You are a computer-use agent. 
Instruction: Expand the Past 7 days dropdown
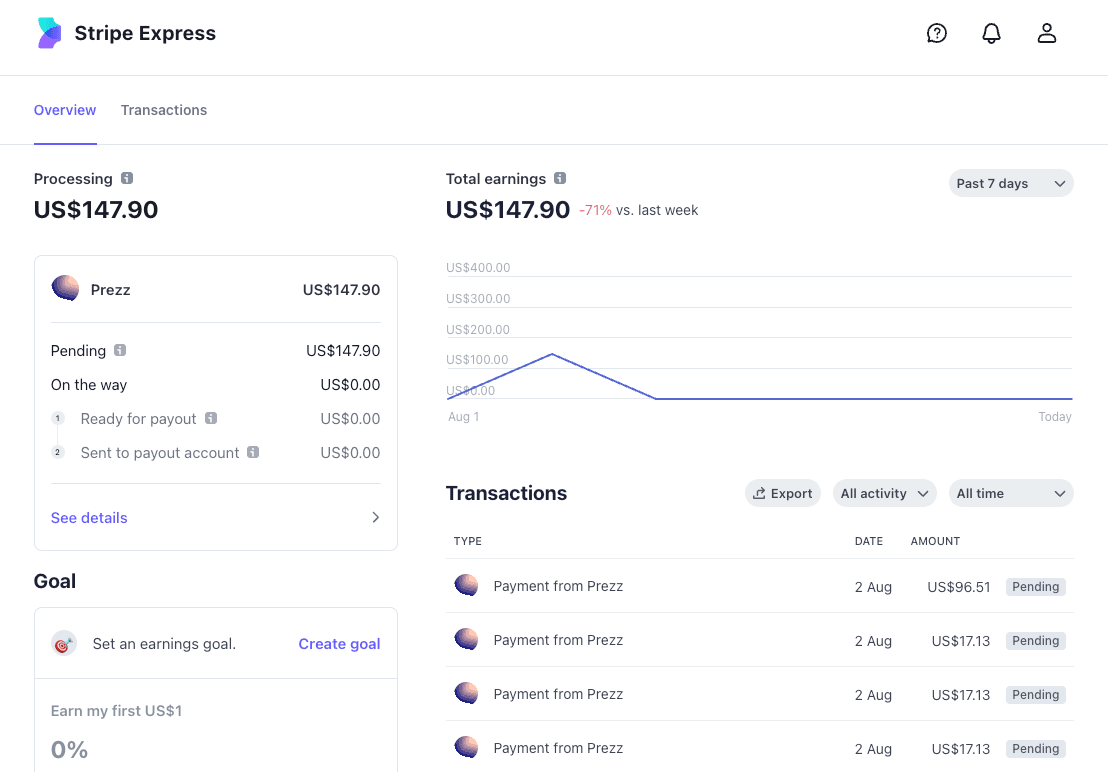(1010, 183)
